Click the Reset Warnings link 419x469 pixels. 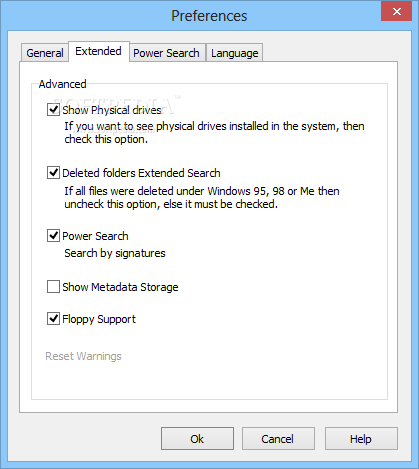click(83, 356)
